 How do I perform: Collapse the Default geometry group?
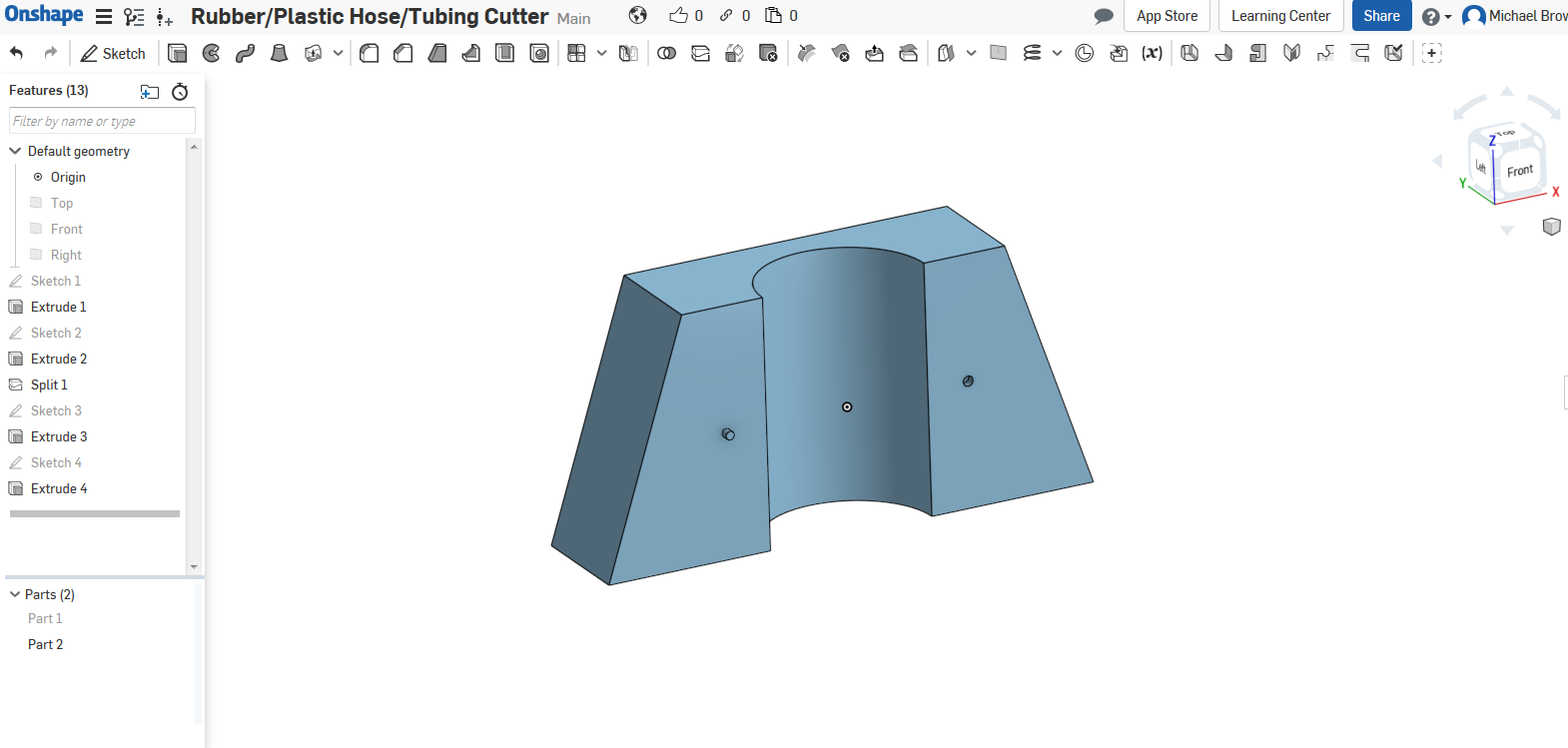15,151
